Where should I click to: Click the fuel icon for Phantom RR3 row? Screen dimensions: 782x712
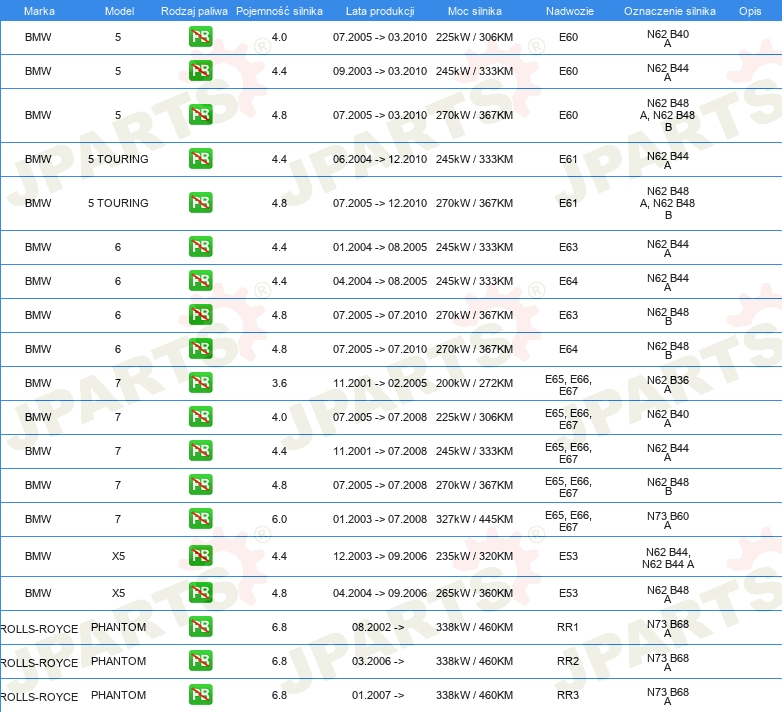tap(200, 695)
